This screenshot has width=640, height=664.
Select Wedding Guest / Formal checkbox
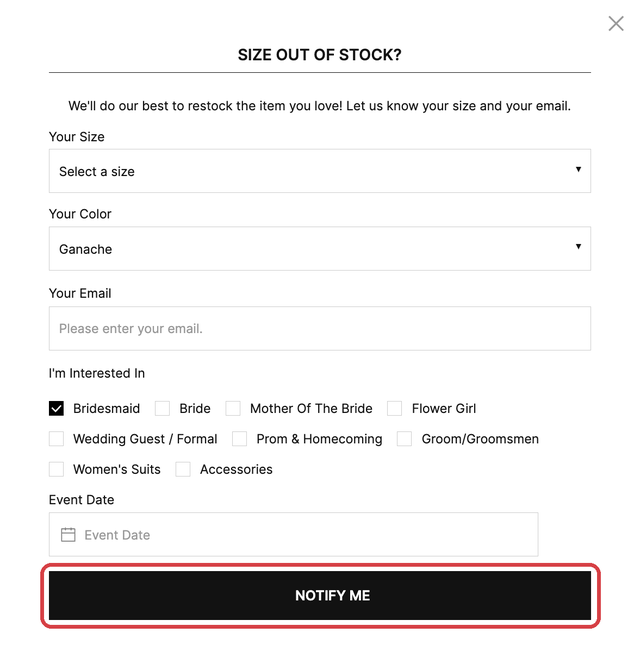coord(56,439)
